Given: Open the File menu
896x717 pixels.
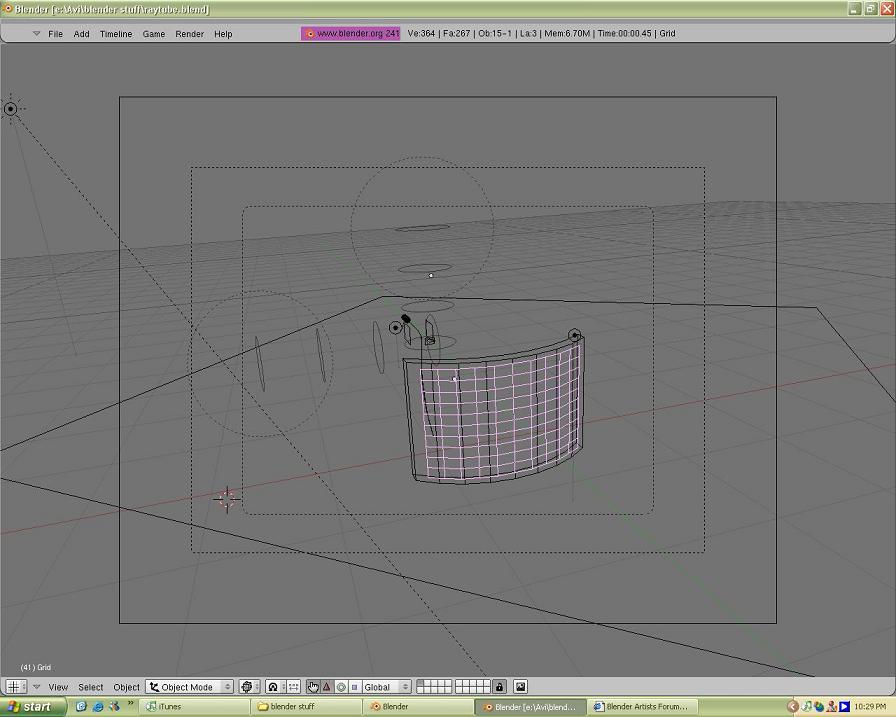Looking at the screenshot, I should point(55,34).
